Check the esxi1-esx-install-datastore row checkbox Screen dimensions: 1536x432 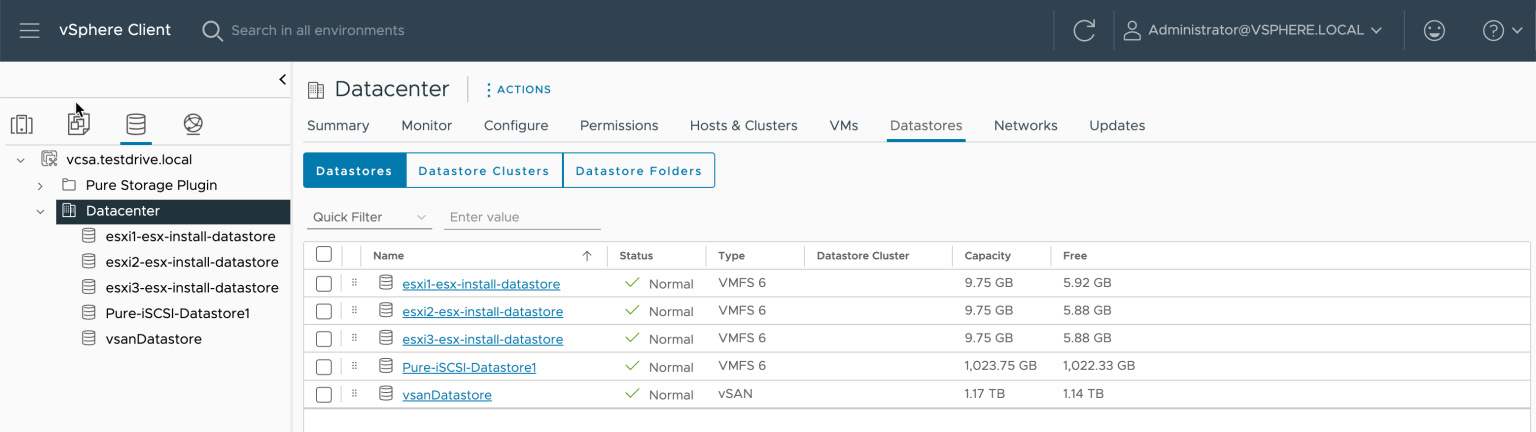tap(324, 284)
